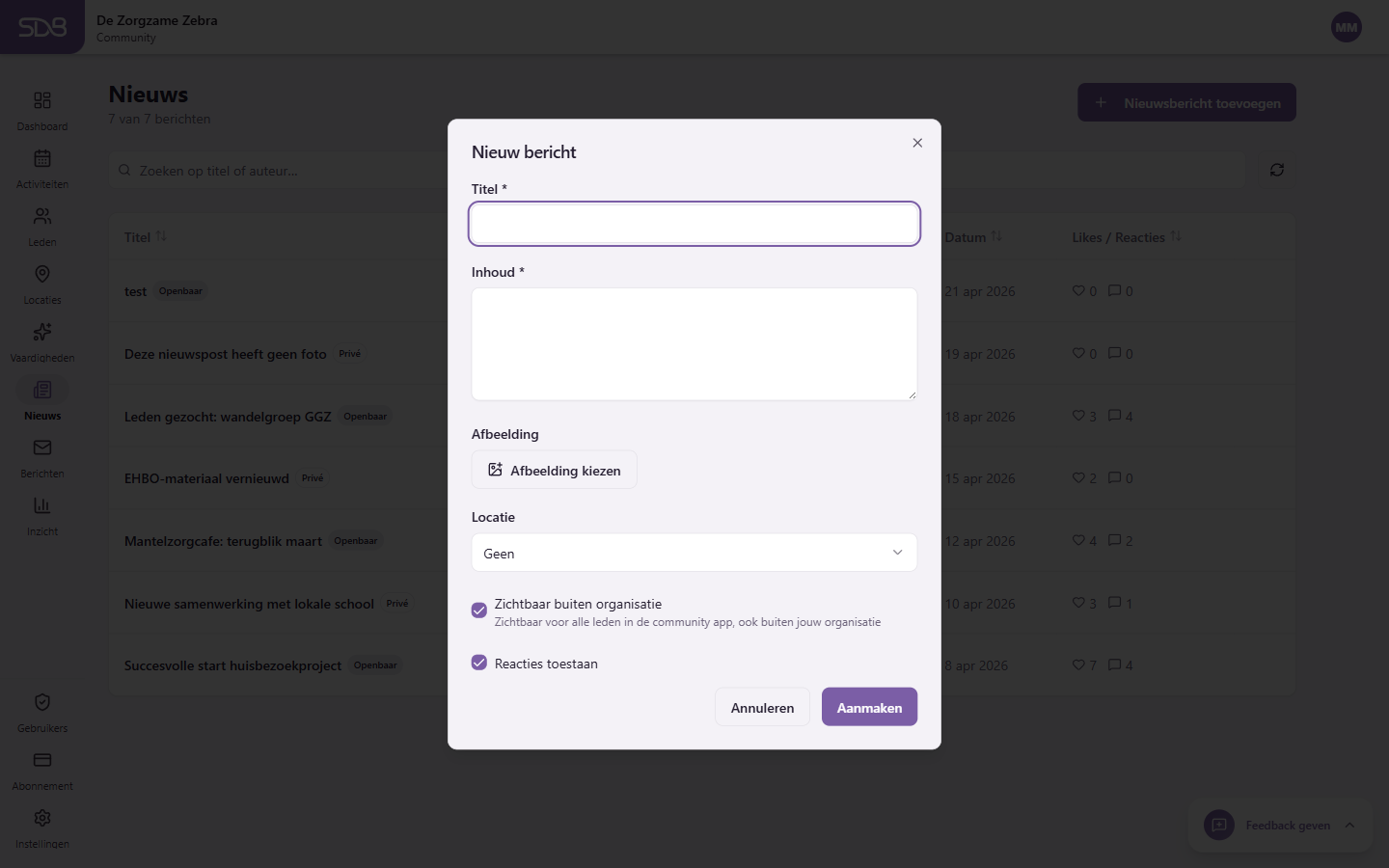Click the Afbeelding kiezen button
Screen dimensions: 1389x868
pyautogui.click(x=555, y=471)
